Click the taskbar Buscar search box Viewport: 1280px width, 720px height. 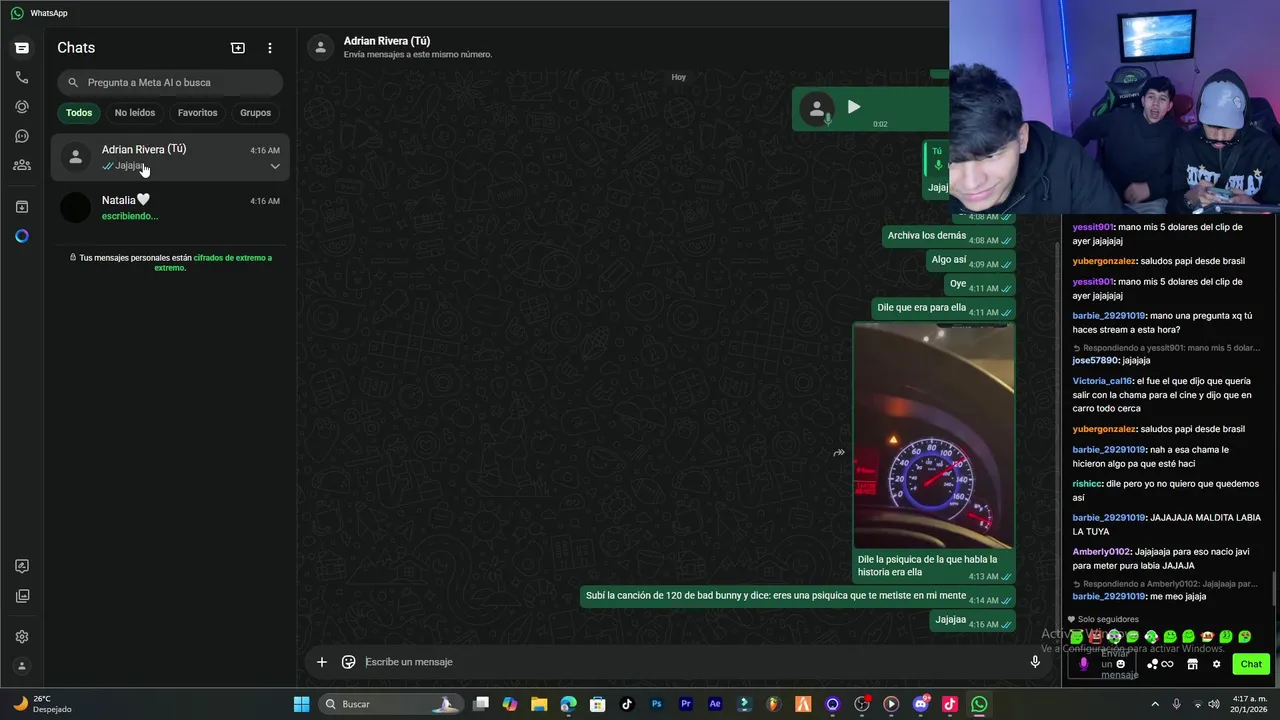tap(391, 704)
